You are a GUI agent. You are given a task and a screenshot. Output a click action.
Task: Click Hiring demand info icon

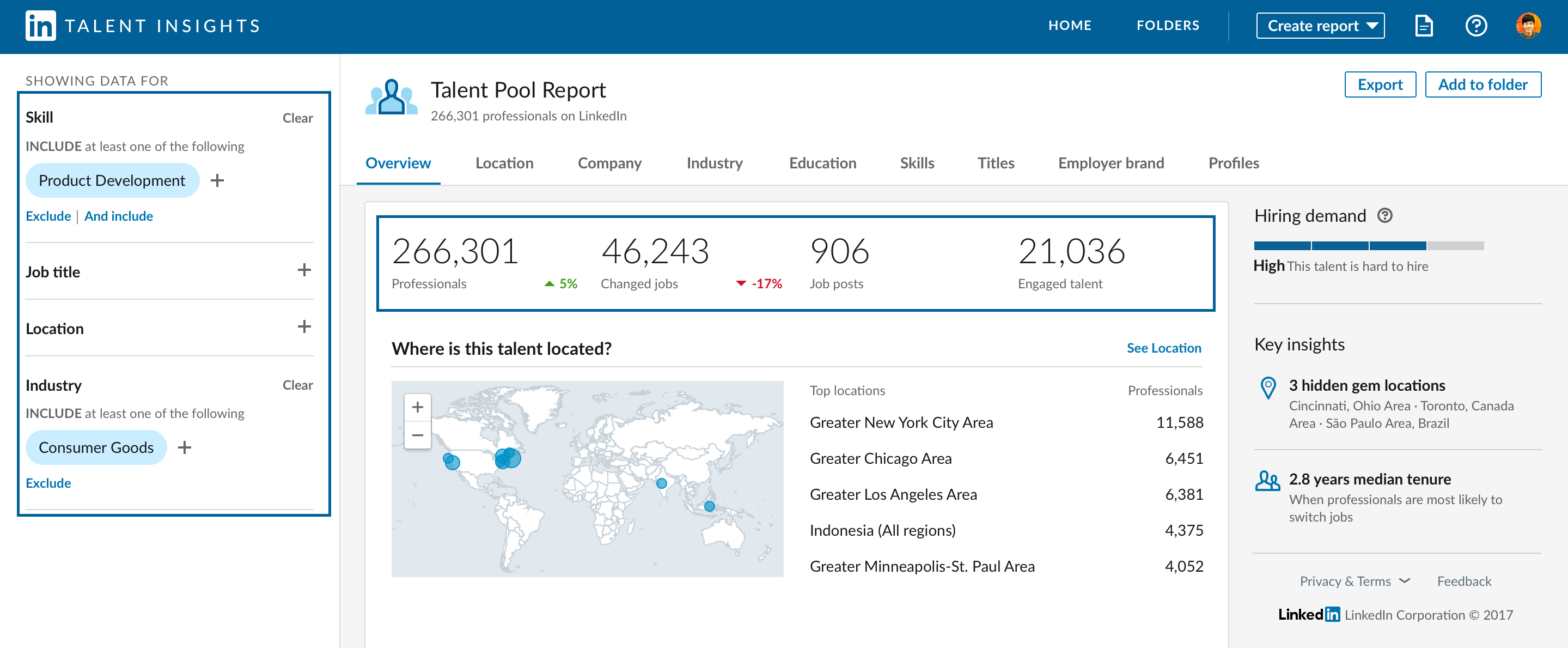1385,216
